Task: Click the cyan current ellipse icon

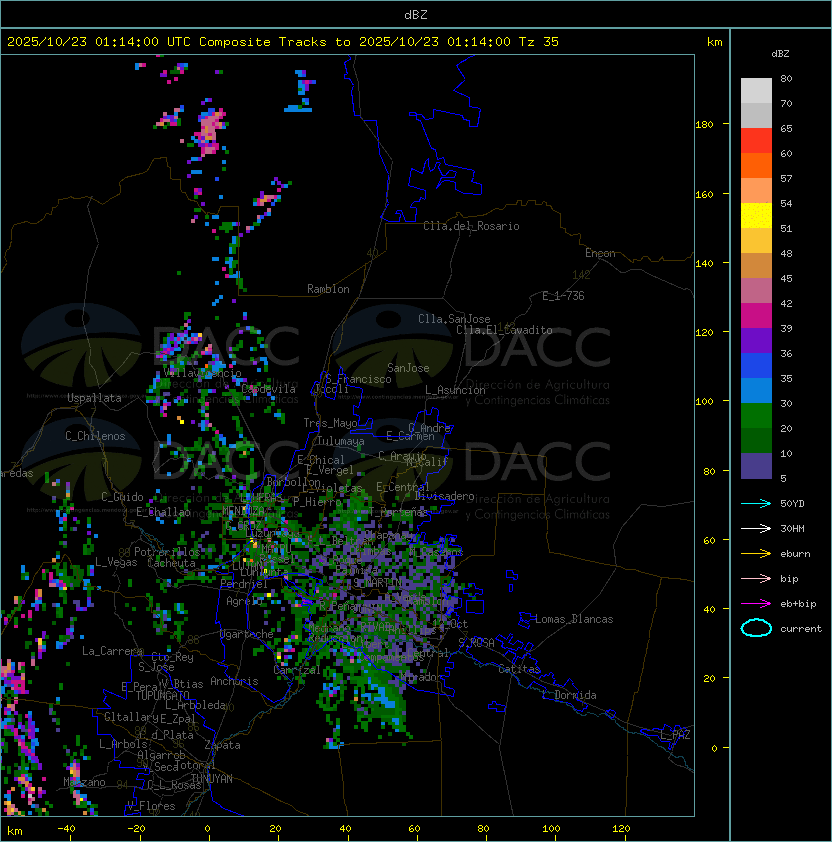Action: [x=756, y=628]
